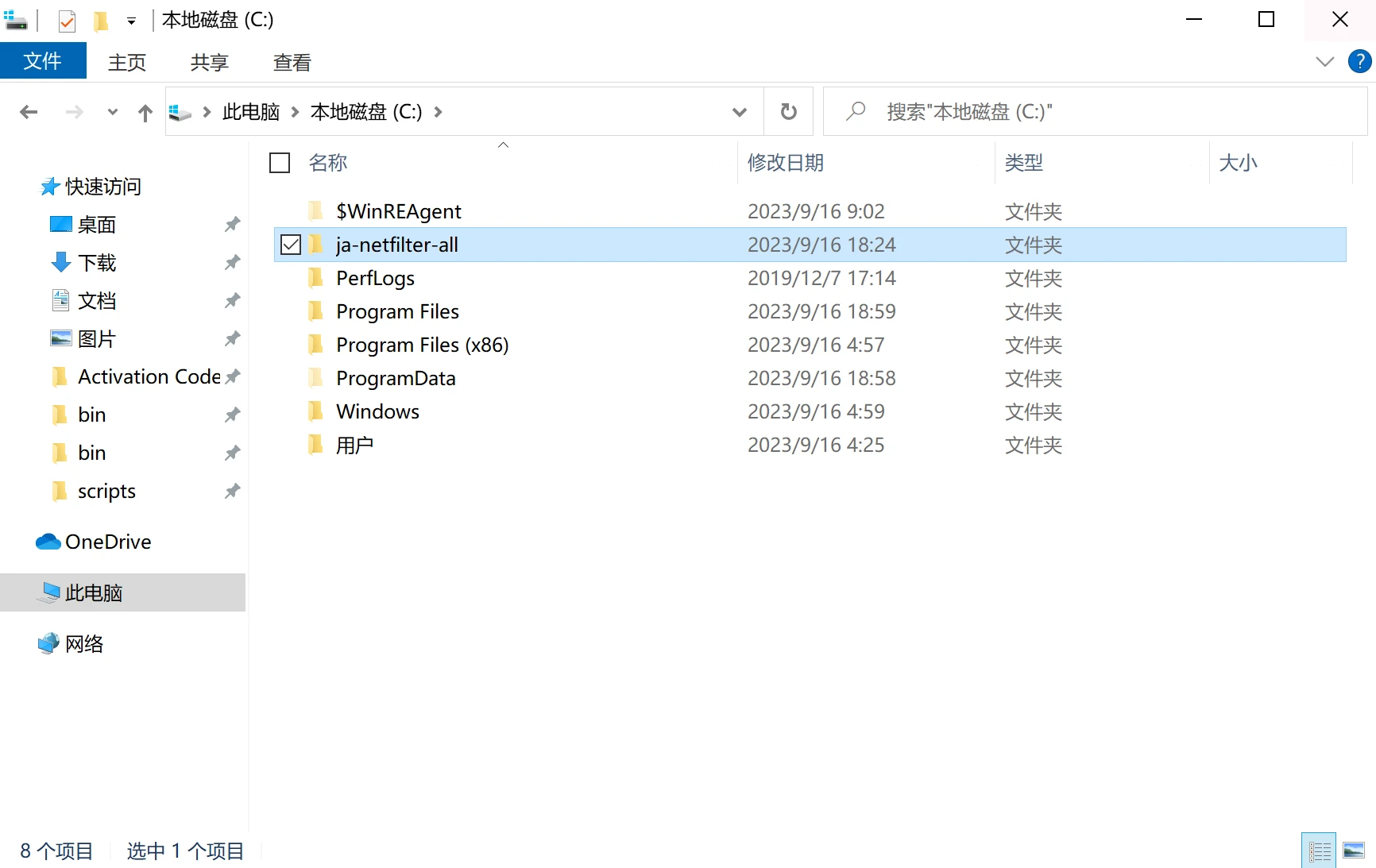Image resolution: width=1376 pixels, height=868 pixels.
Task: Open the recent locations dropdown
Action: (x=112, y=112)
